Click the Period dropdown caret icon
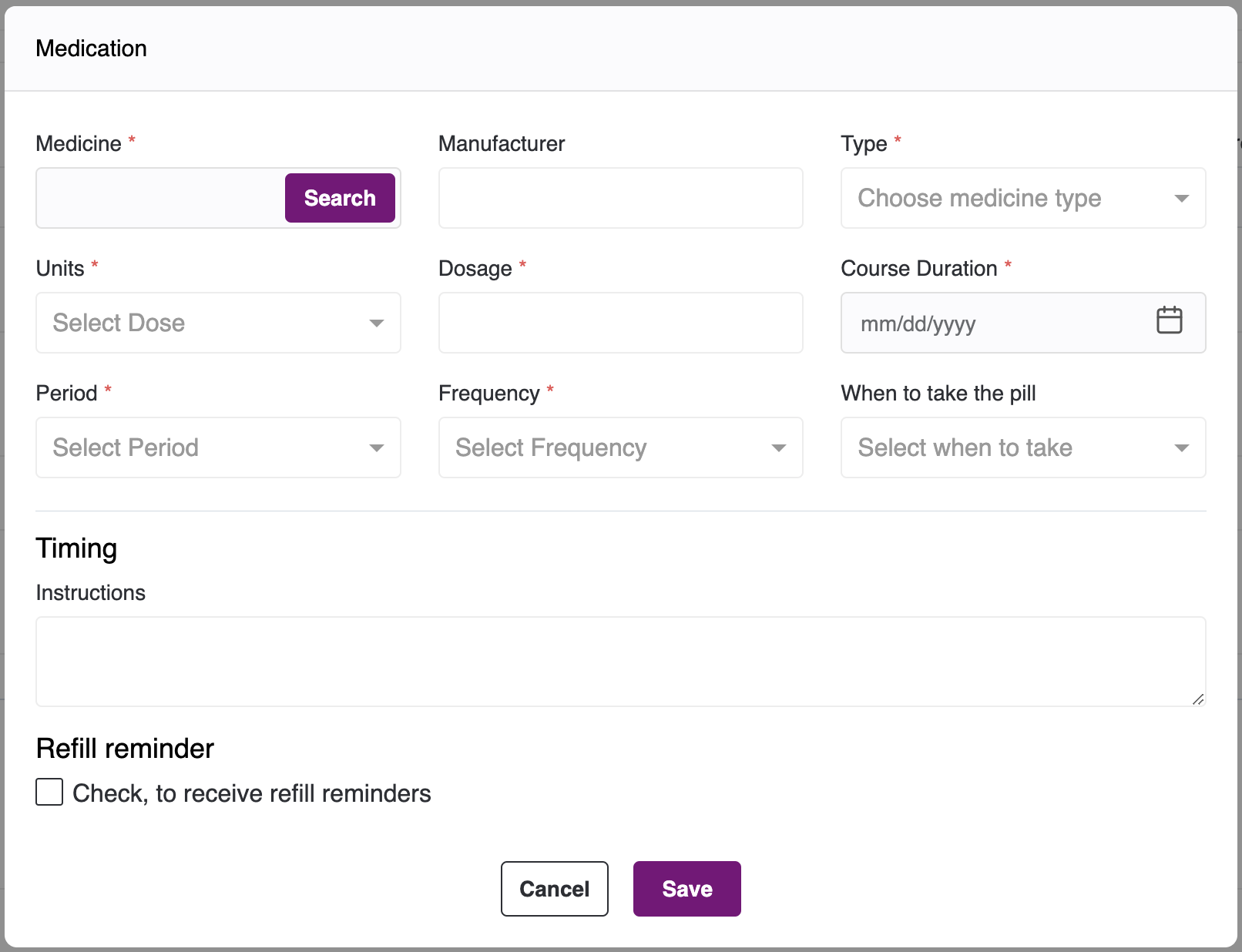Image resolution: width=1242 pixels, height=952 pixels. click(x=376, y=448)
